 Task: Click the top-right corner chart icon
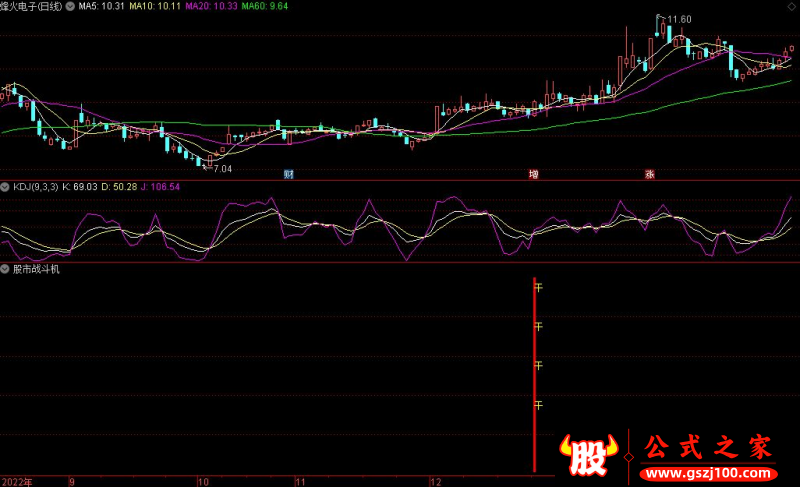pos(791,6)
